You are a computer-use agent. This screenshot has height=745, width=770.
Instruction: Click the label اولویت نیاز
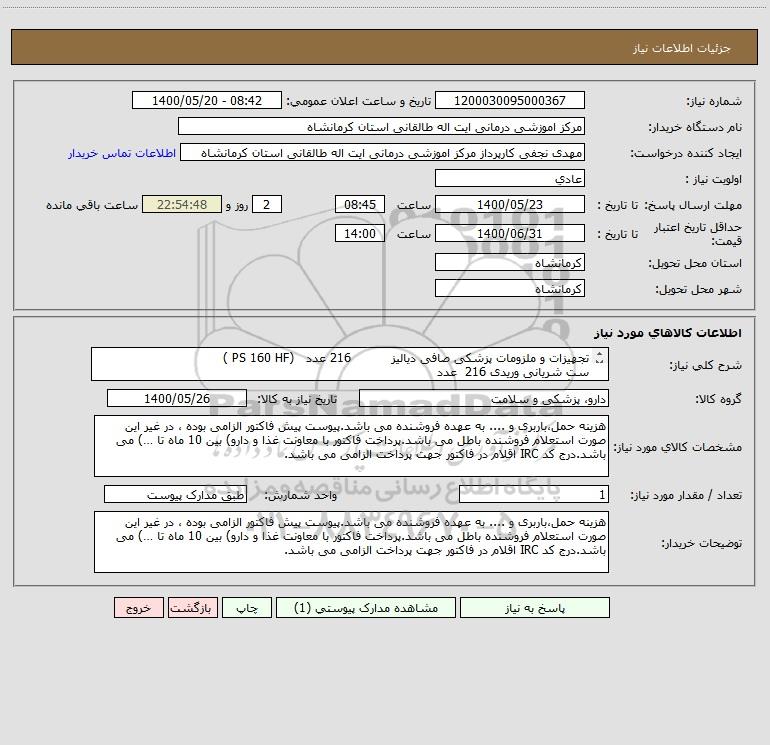click(x=714, y=179)
